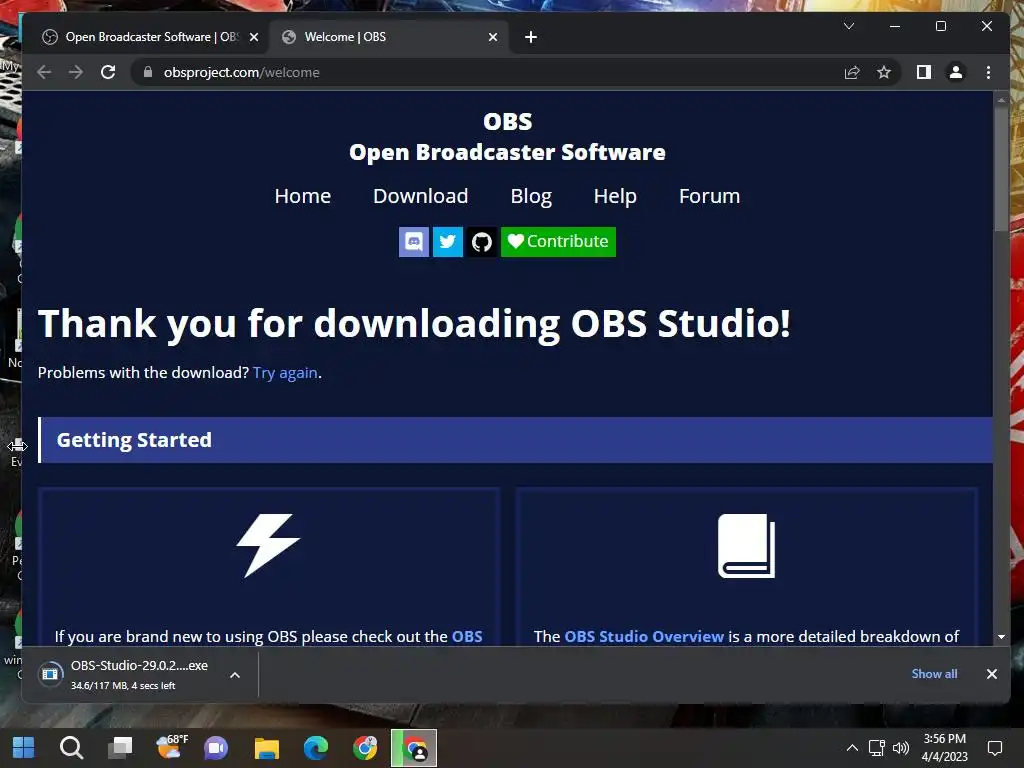Open the OBS GitHub icon
The width and height of the screenshot is (1024, 768).
pyautogui.click(x=481, y=242)
